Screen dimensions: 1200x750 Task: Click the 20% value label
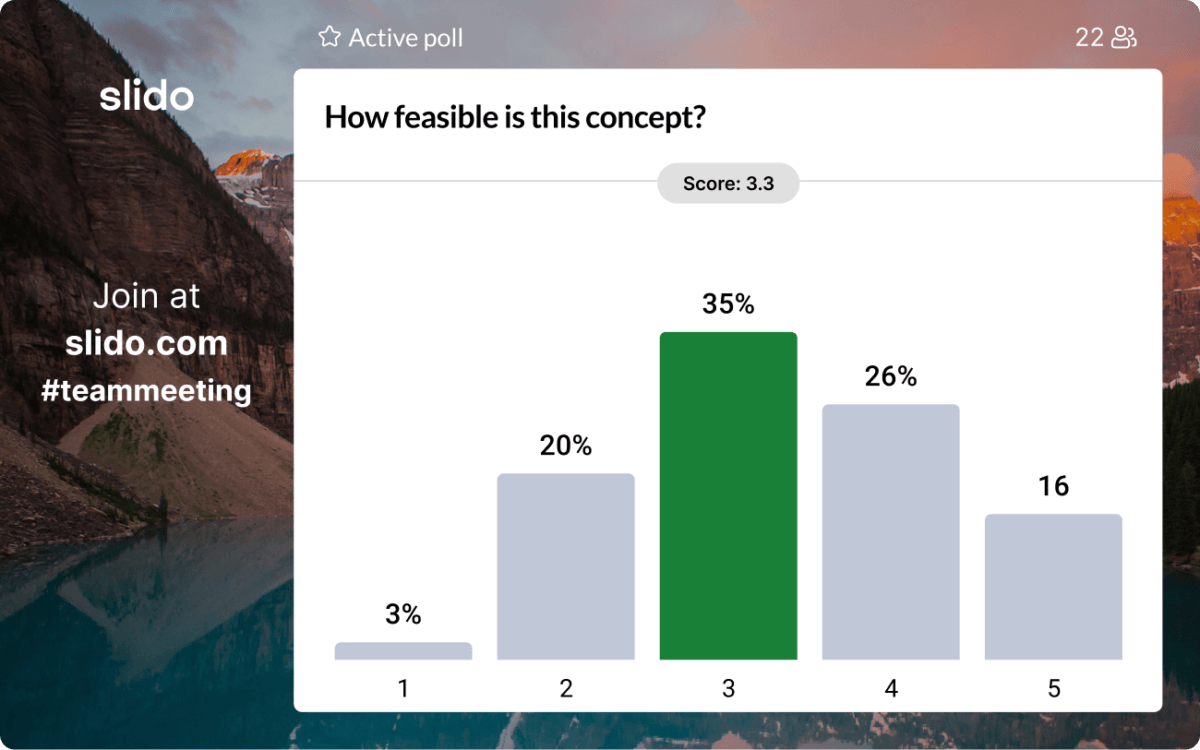[x=566, y=446]
